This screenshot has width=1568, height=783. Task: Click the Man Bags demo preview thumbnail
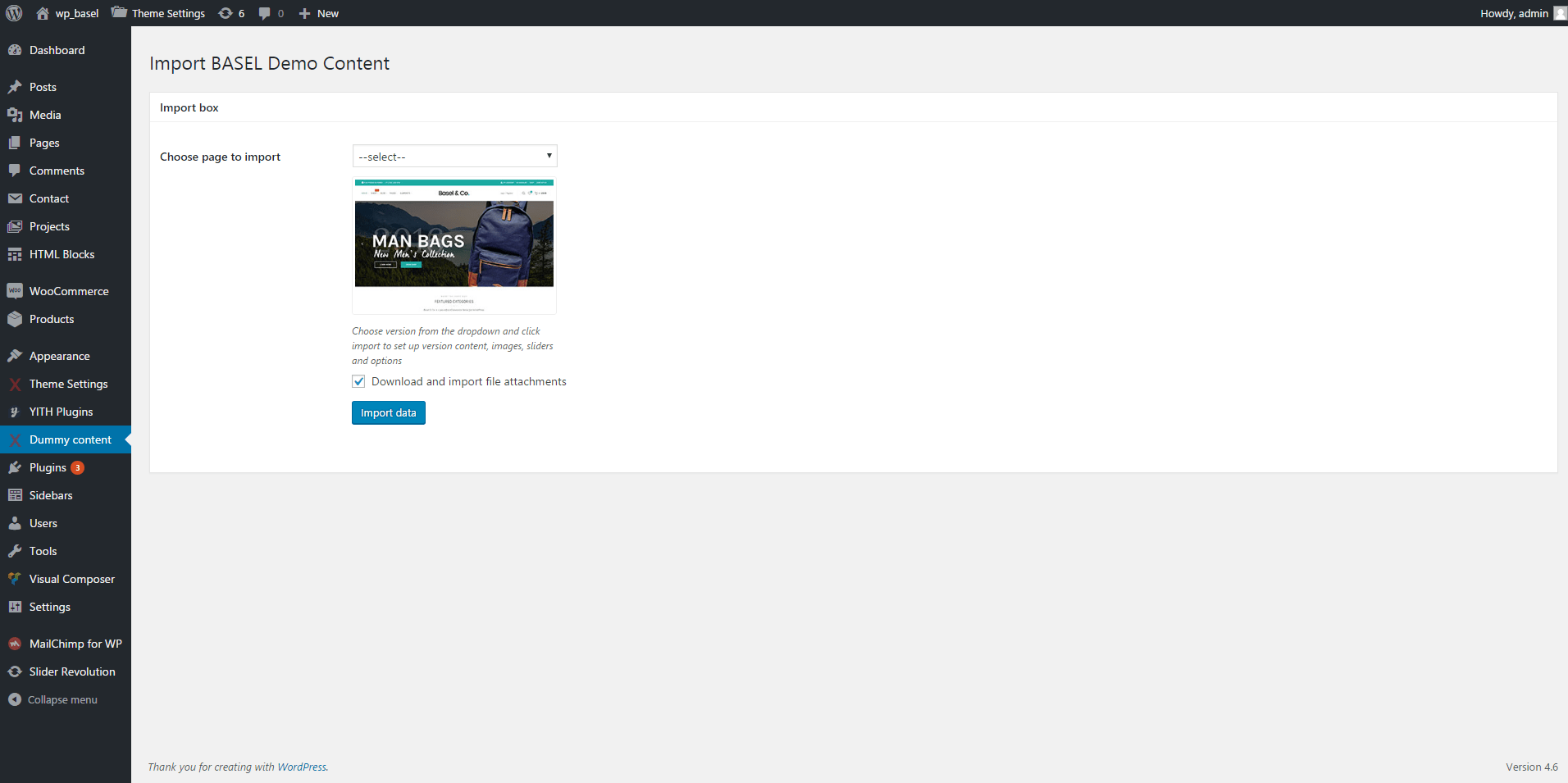[454, 245]
